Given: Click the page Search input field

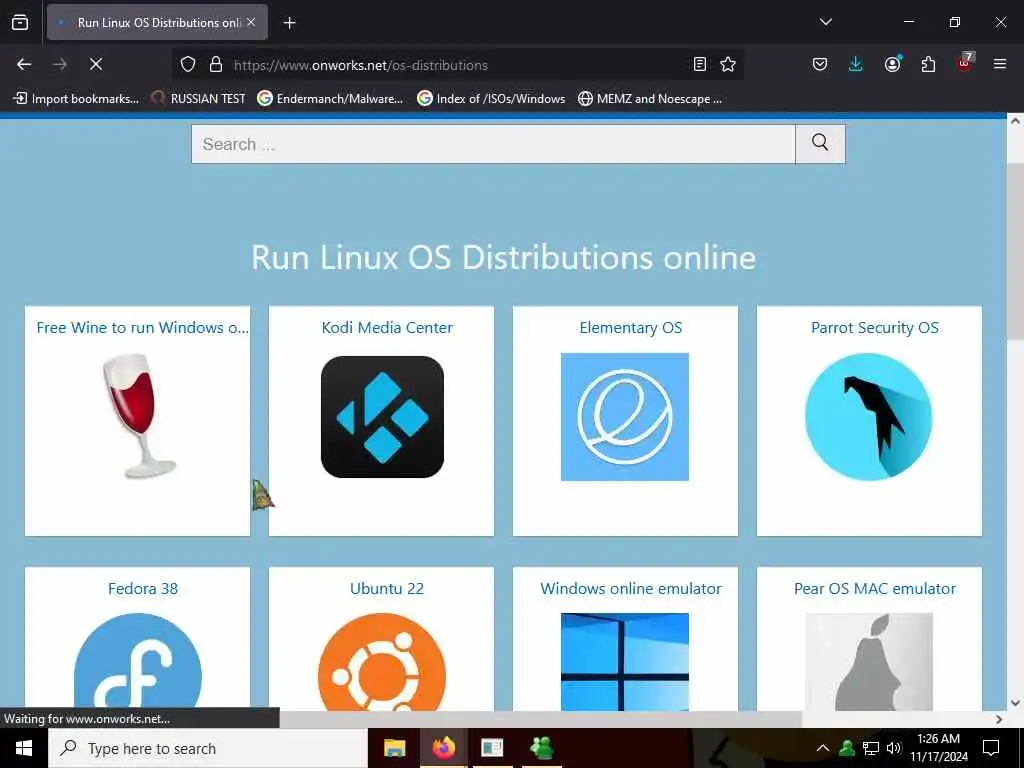Looking at the screenshot, I should coord(493,144).
